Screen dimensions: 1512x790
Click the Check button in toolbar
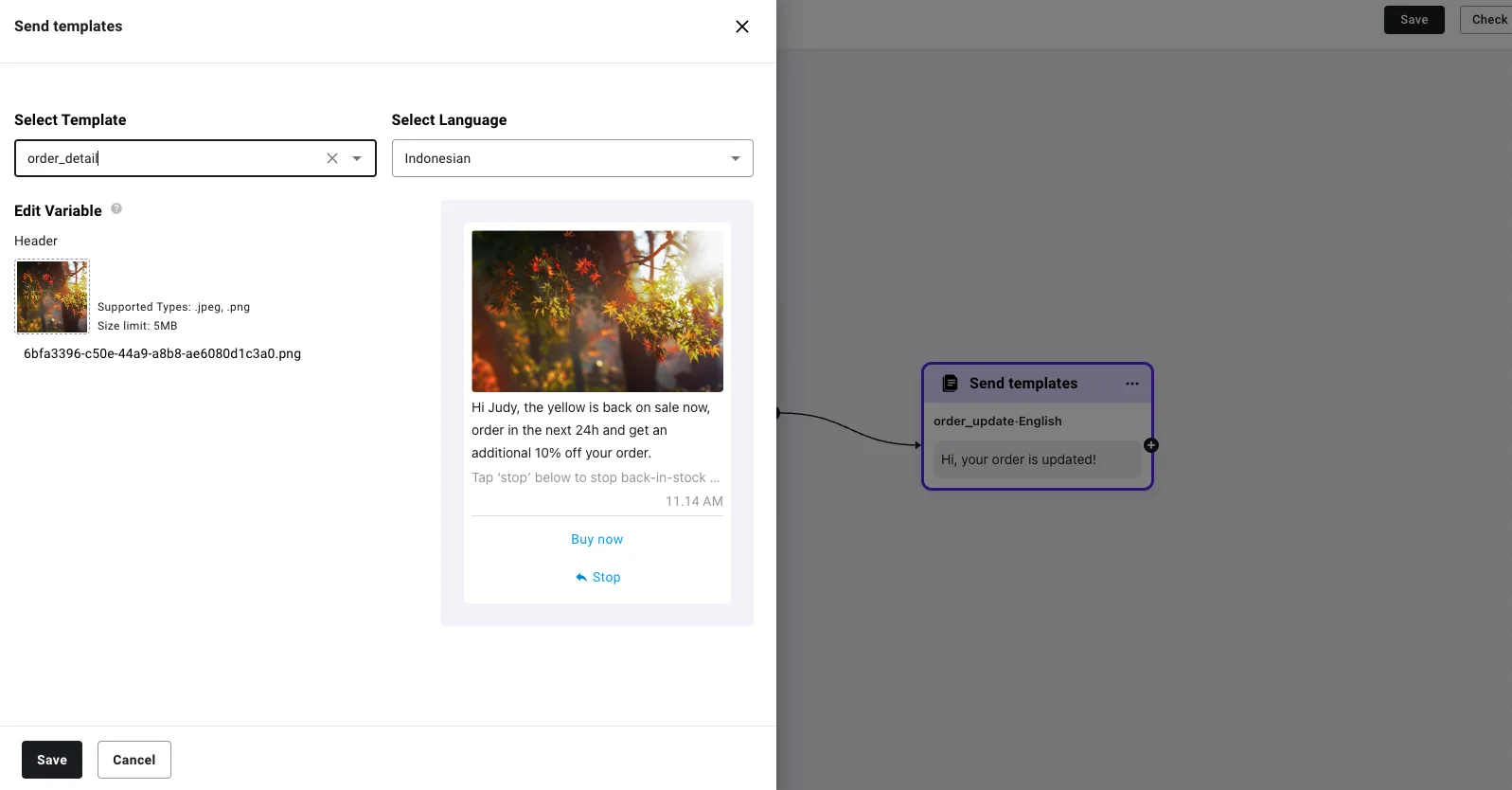click(x=1486, y=20)
